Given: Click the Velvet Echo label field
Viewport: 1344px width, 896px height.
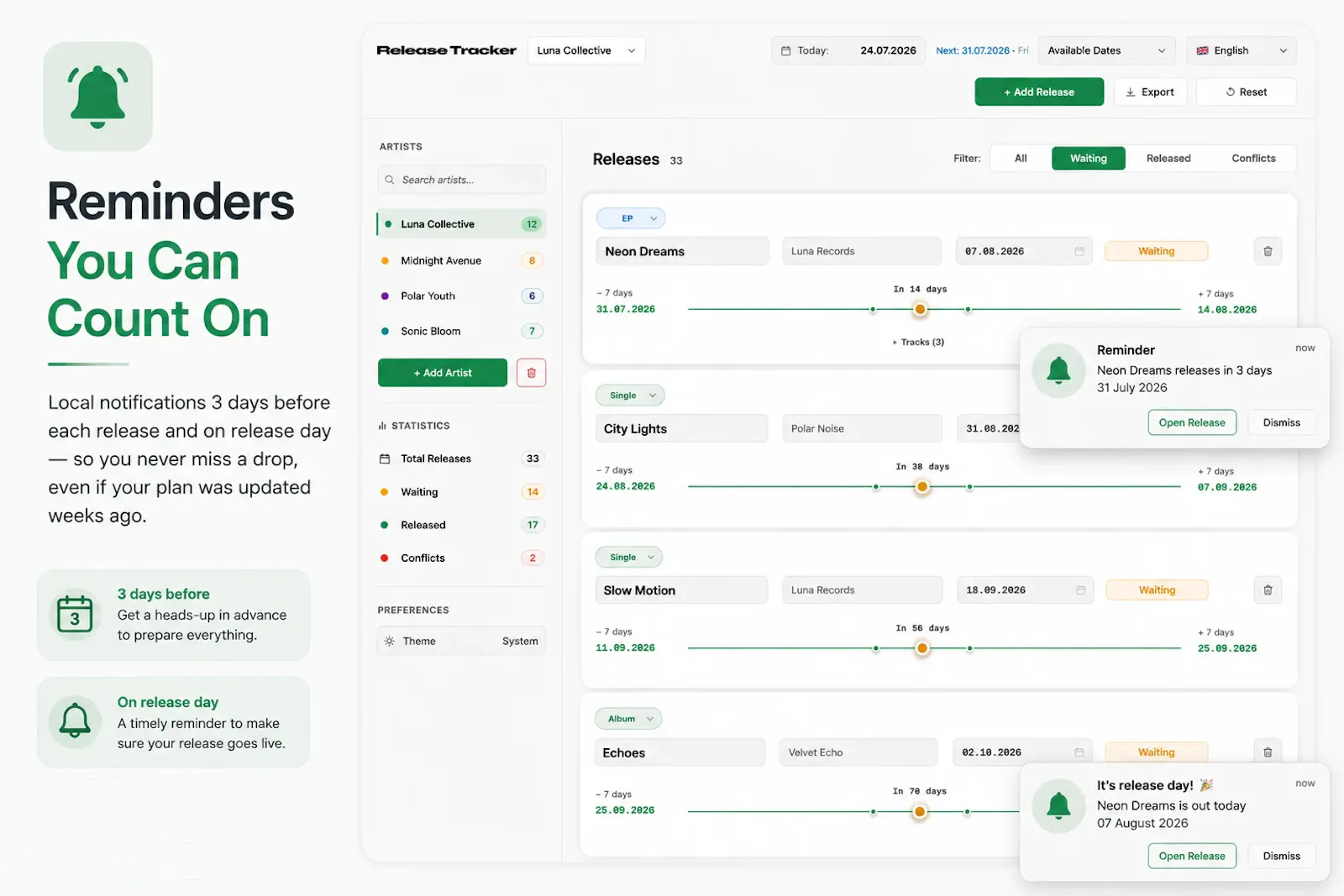Looking at the screenshot, I should point(858,752).
